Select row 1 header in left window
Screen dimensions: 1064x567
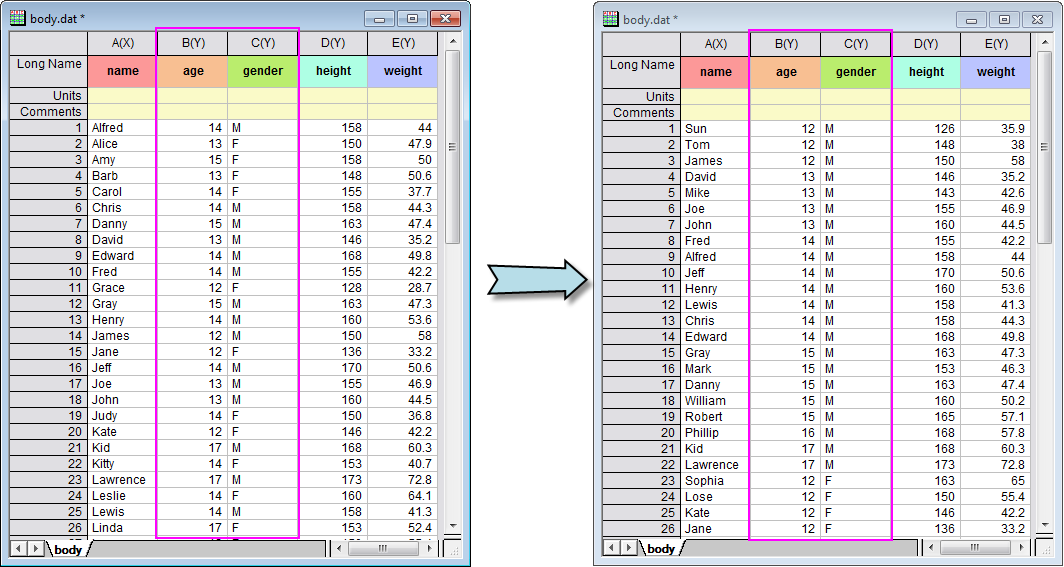[48, 128]
